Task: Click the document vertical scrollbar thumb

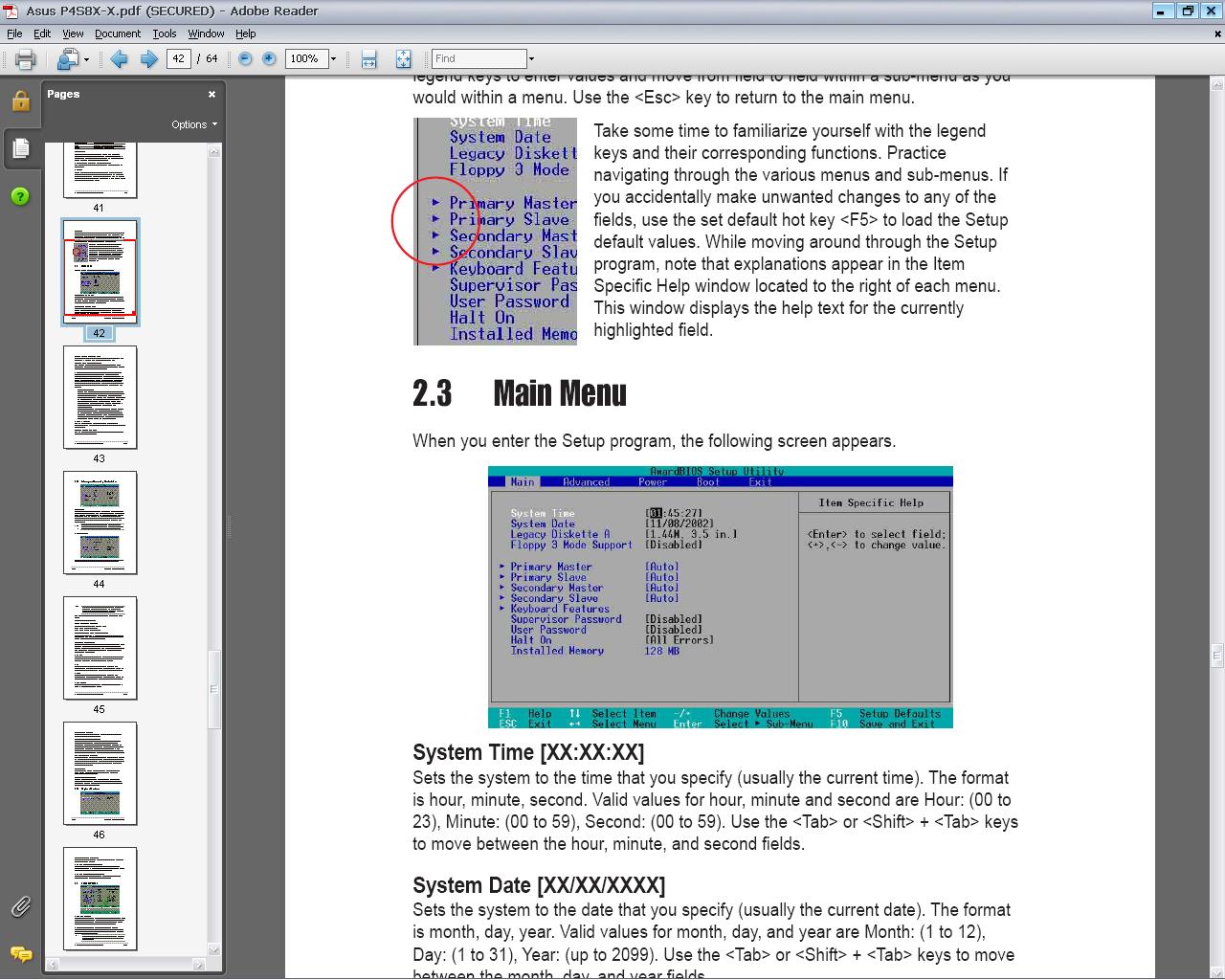Action: (1216, 656)
